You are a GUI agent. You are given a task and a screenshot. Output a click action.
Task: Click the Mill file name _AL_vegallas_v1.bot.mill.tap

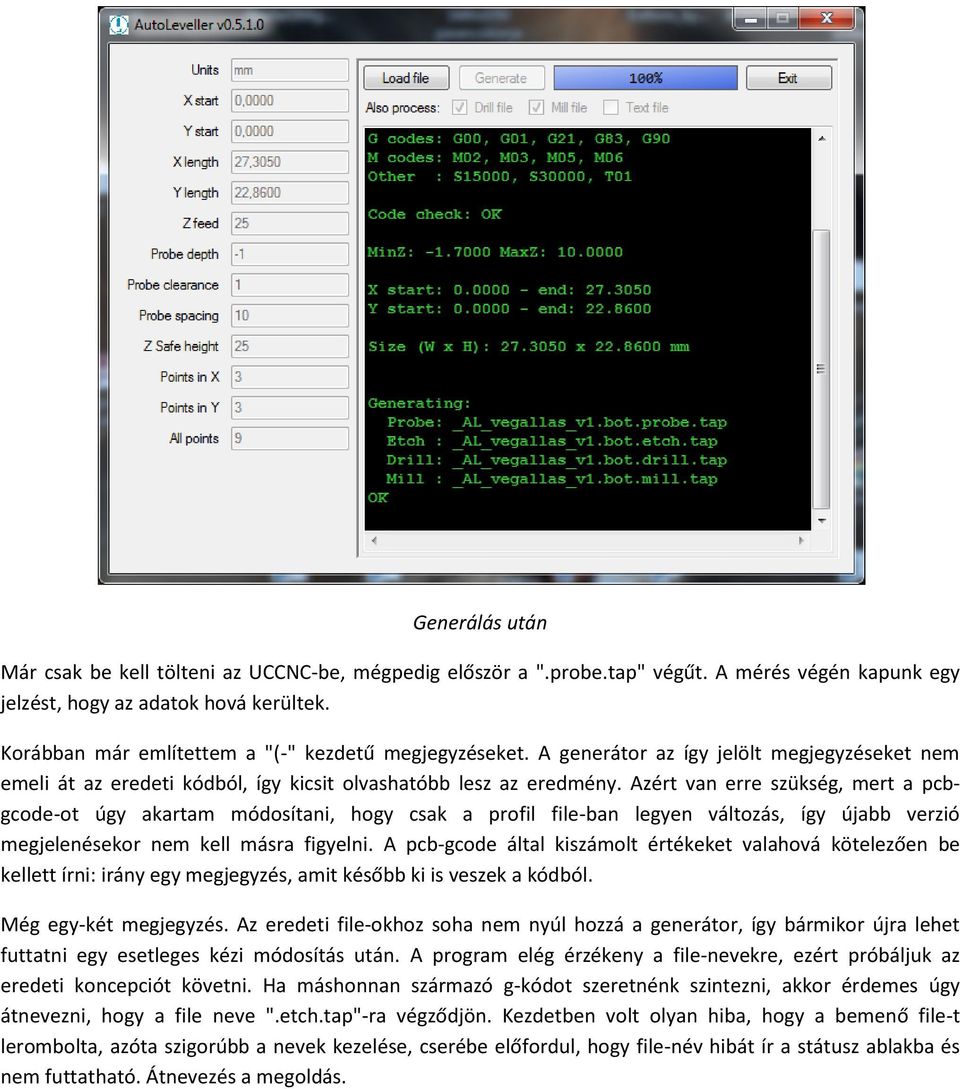585,479
